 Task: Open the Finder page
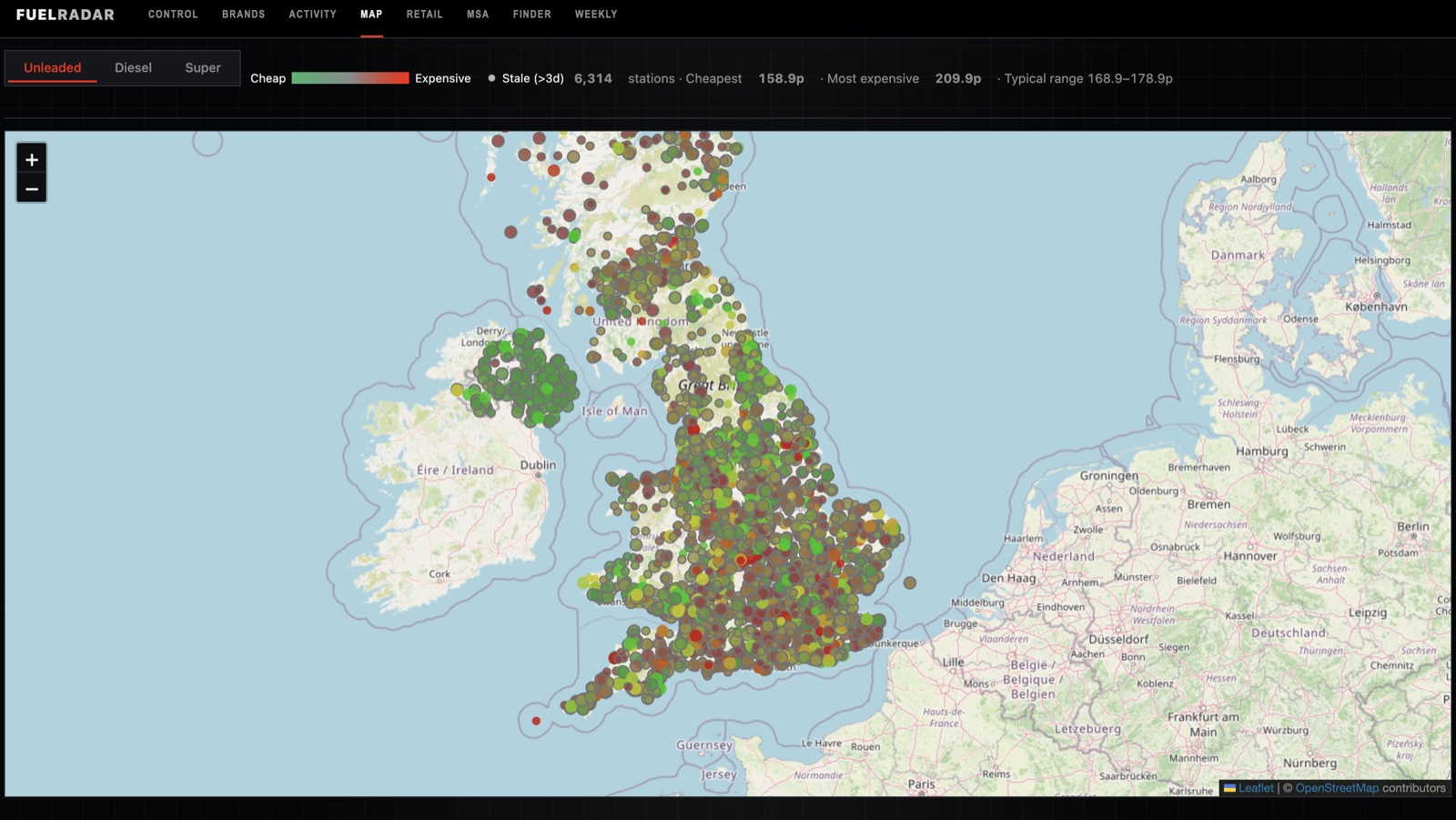[532, 15]
